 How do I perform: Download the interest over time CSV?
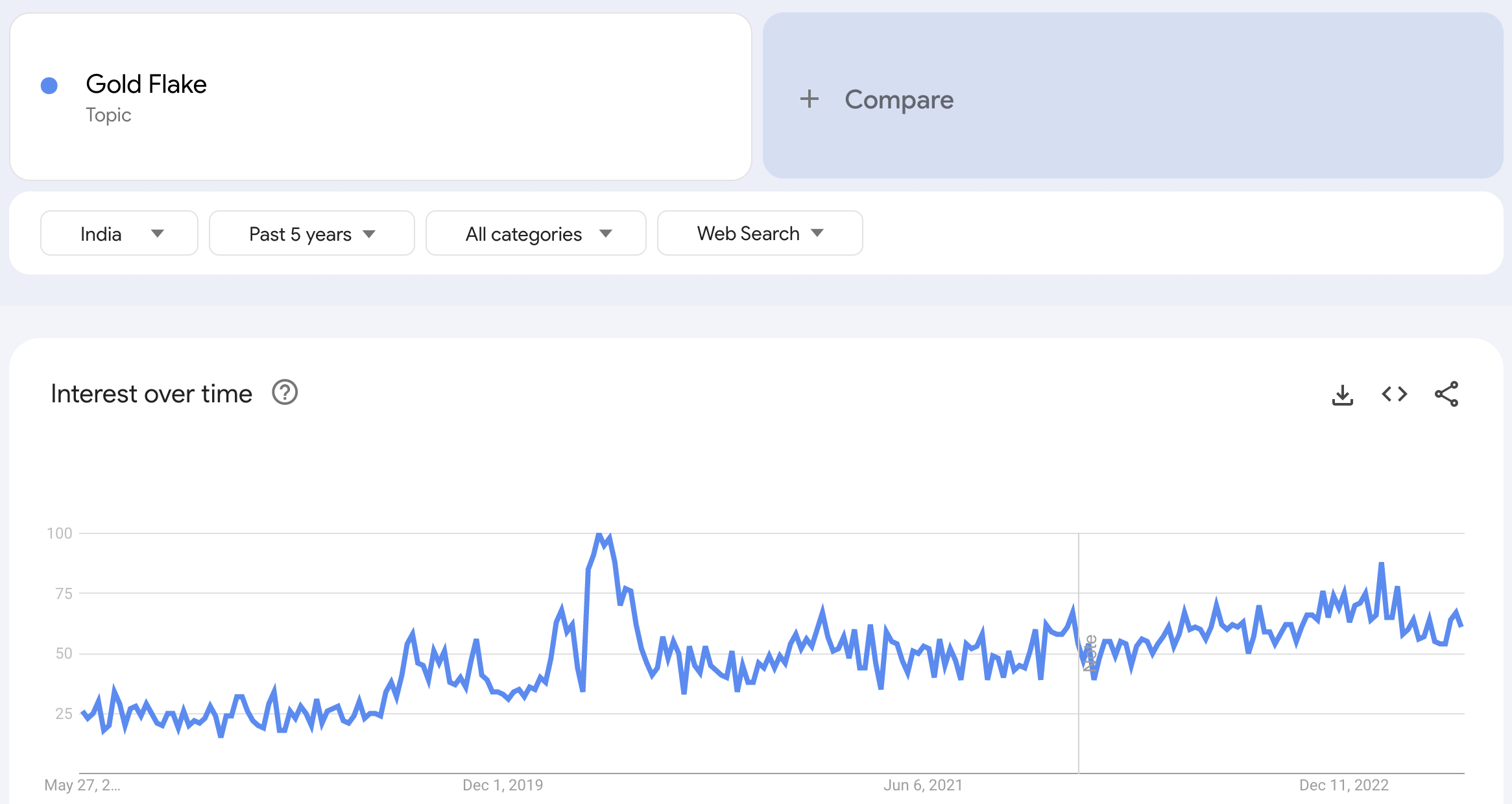pos(1342,394)
